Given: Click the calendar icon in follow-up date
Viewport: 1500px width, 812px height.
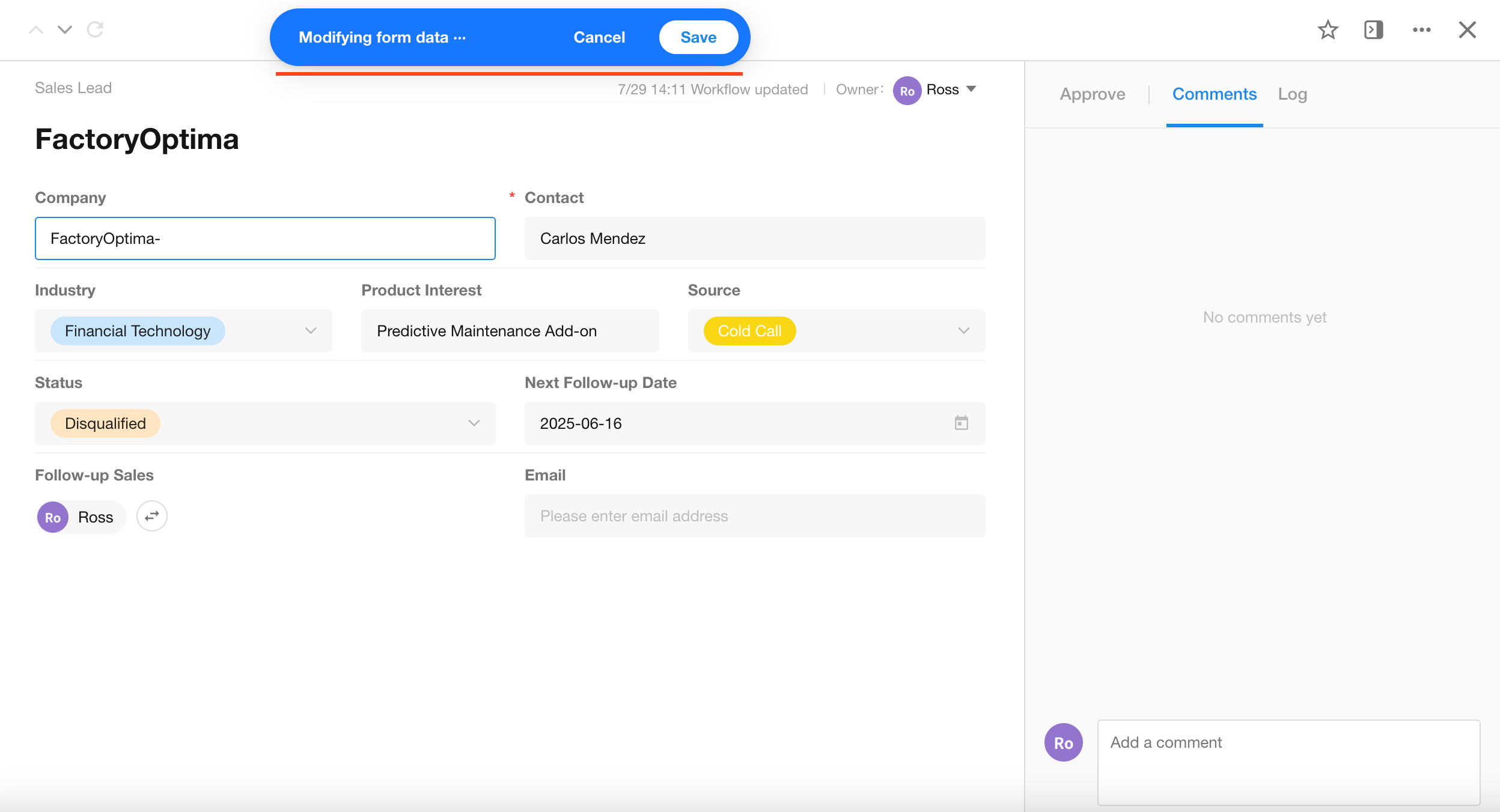Looking at the screenshot, I should [x=961, y=423].
